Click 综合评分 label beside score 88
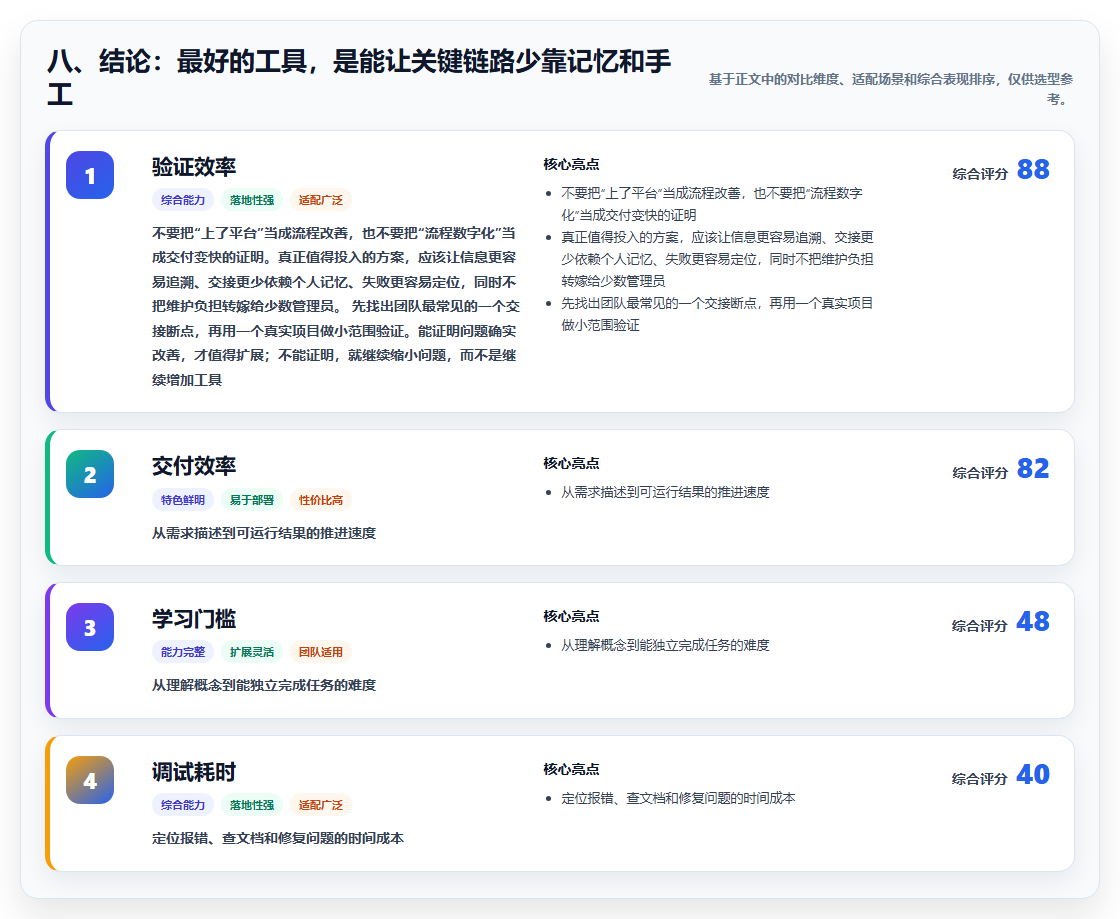The height and width of the screenshot is (919, 1120). 980,174
